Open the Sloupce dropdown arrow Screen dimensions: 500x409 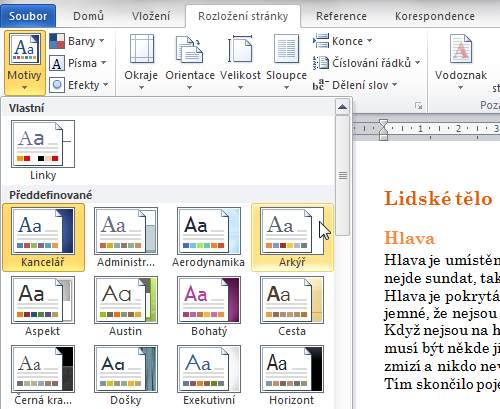(x=286, y=88)
